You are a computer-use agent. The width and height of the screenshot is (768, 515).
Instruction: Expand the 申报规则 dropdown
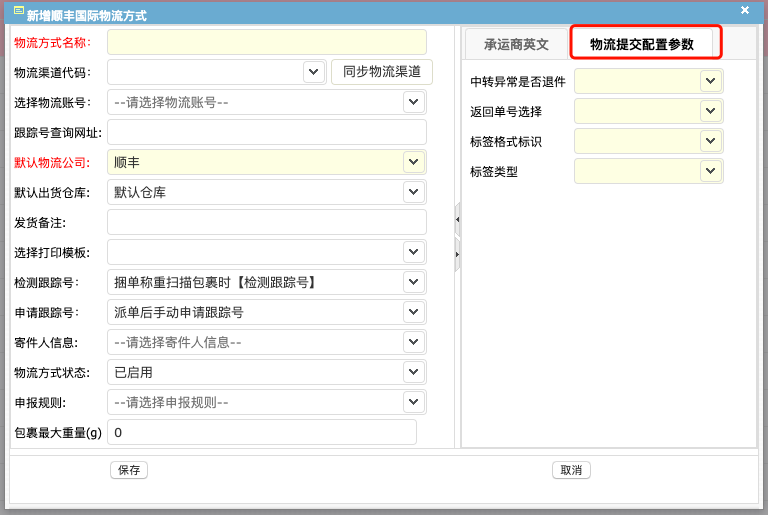click(414, 402)
